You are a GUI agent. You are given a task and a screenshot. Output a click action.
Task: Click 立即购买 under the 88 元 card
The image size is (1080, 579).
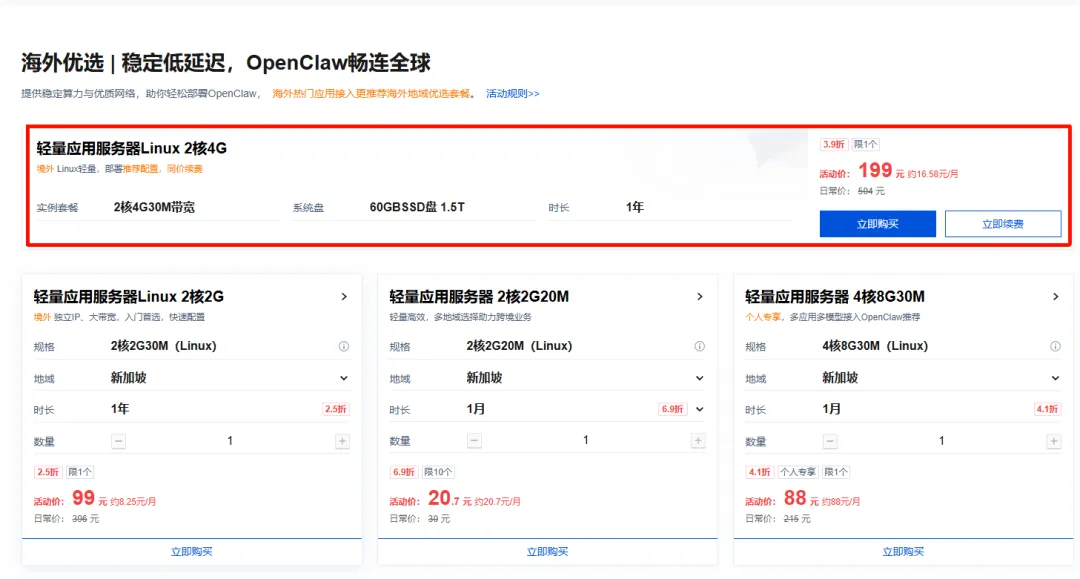tap(903, 551)
